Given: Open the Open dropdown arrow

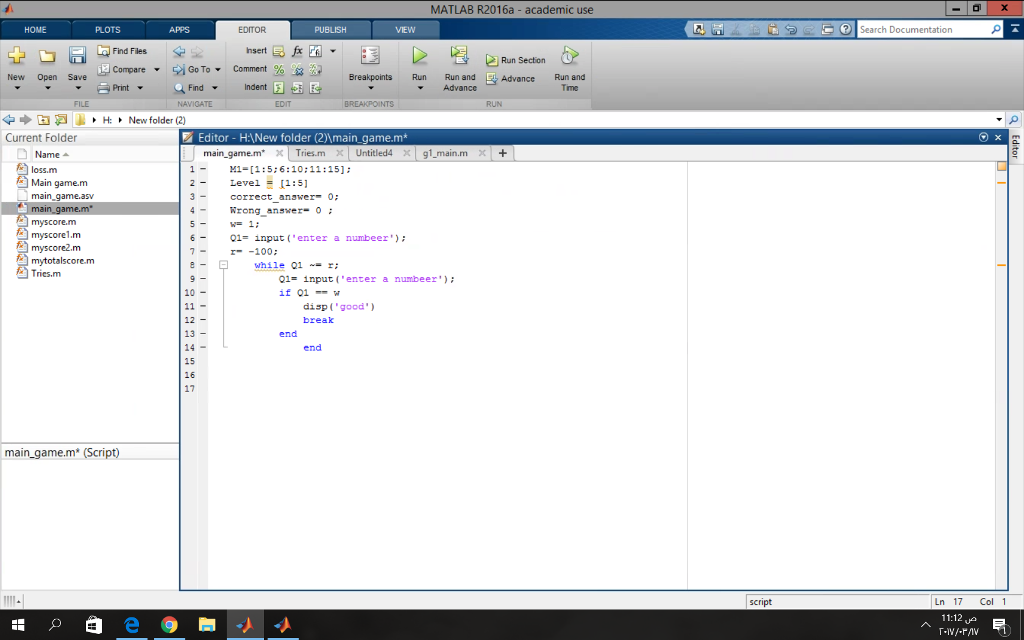Looking at the screenshot, I should click(x=47, y=88).
